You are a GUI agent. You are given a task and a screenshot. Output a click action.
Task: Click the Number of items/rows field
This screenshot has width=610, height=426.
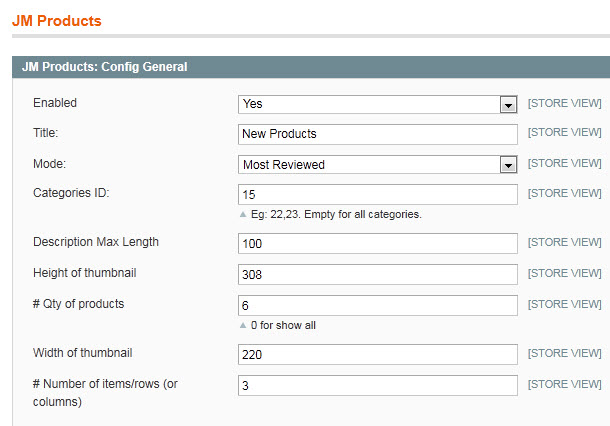[x=378, y=386]
